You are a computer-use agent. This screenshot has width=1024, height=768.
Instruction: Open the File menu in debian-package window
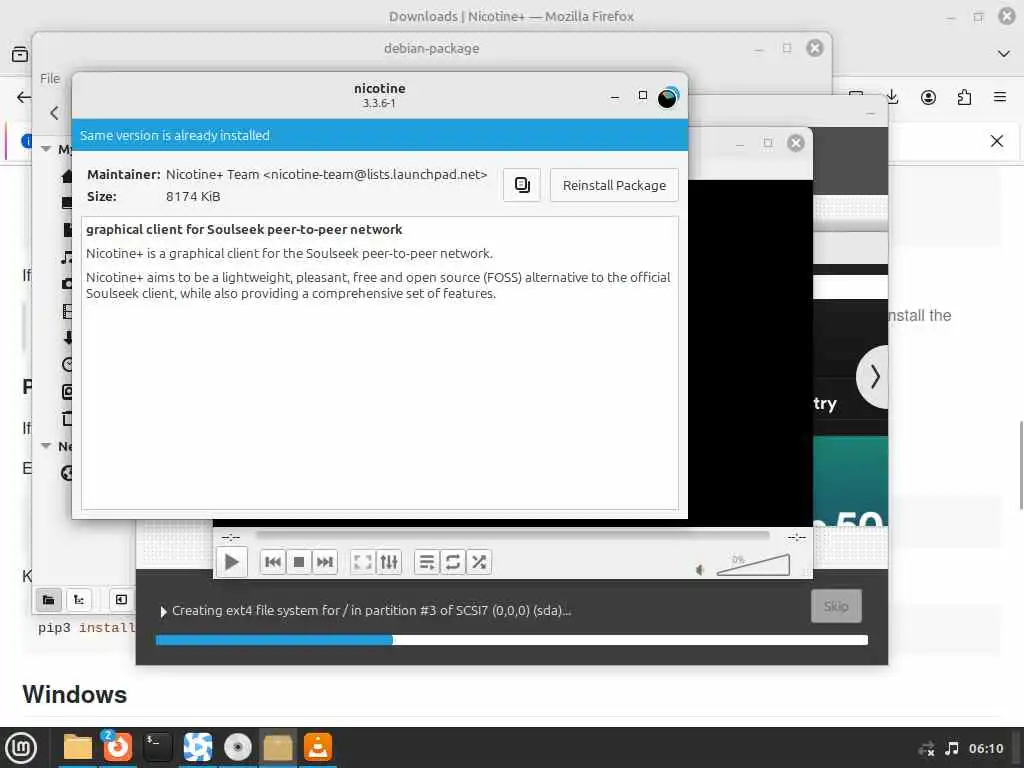pyautogui.click(x=50, y=78)
